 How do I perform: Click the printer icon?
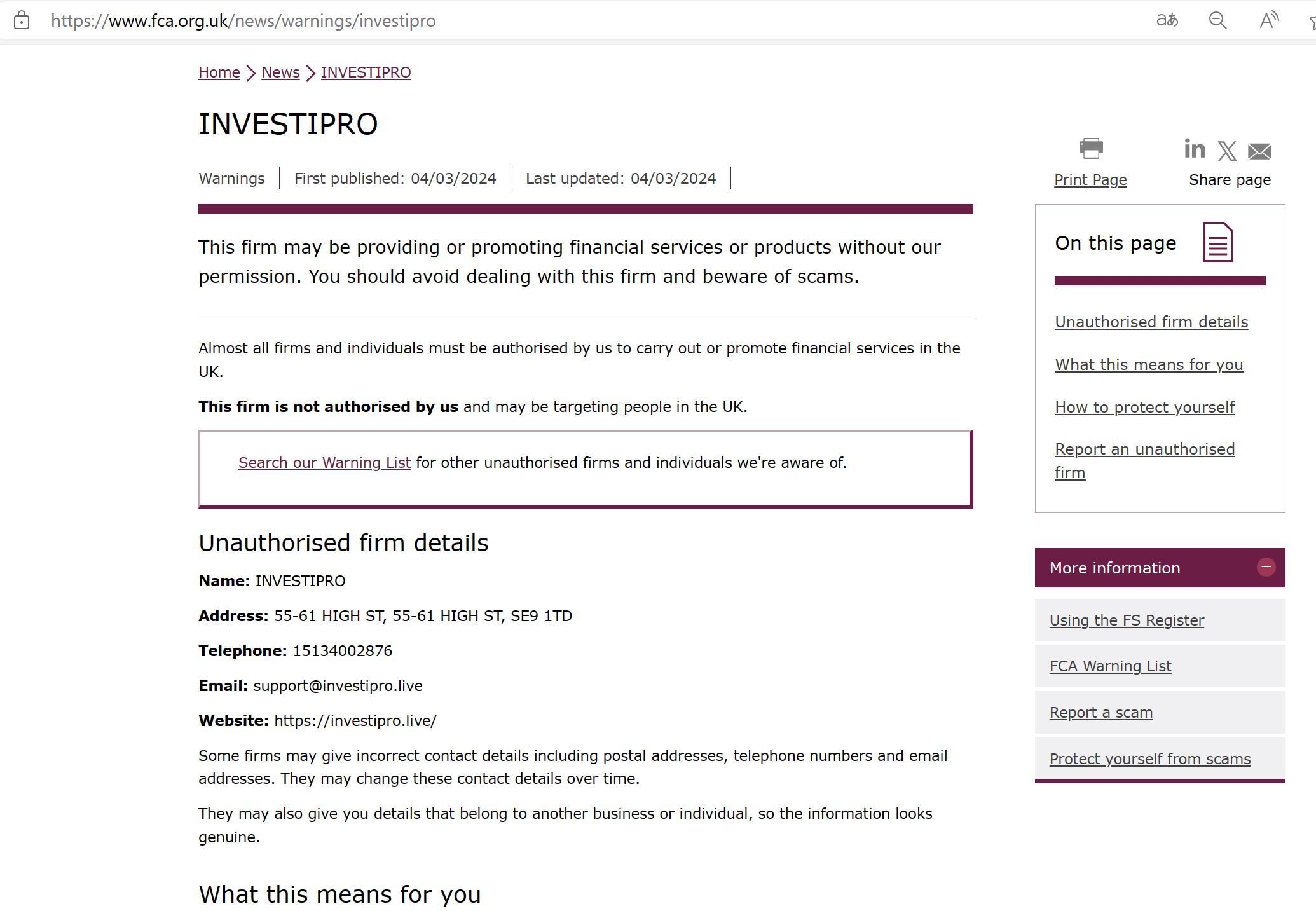coord(1091,149)
